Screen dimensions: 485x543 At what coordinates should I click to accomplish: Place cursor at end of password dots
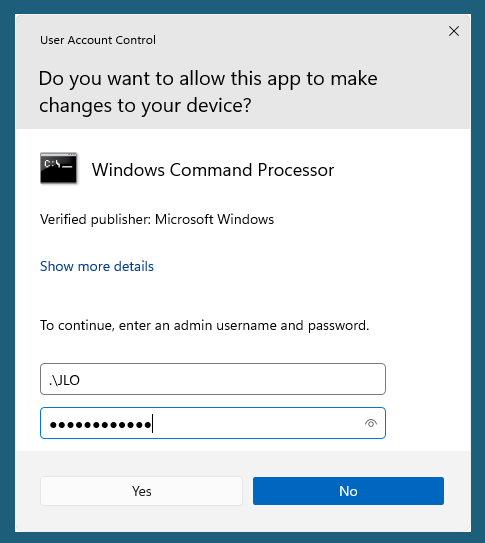pos(152,424)
